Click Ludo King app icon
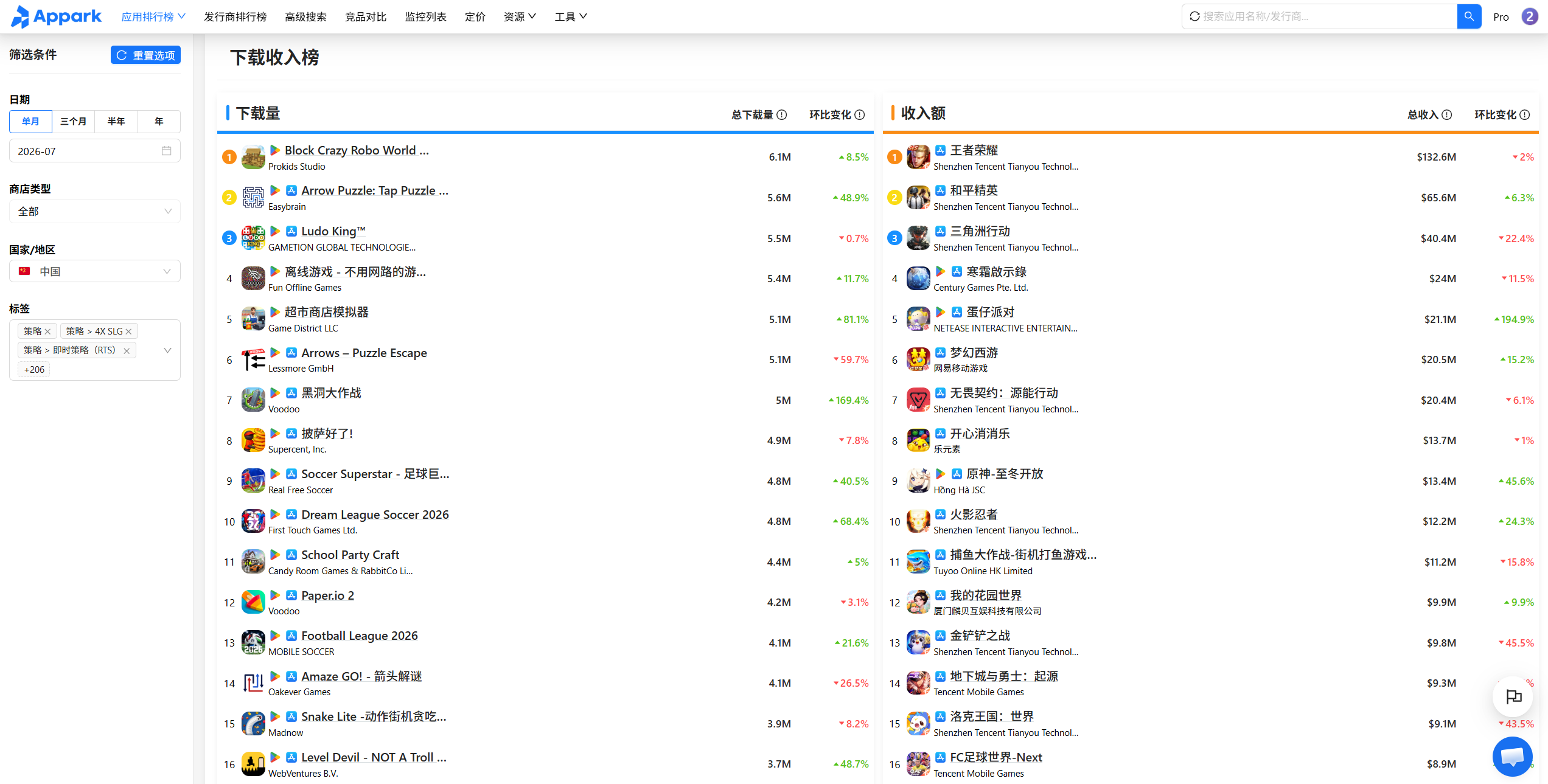This screenshot has width=1548, height=784. (253, 238)
